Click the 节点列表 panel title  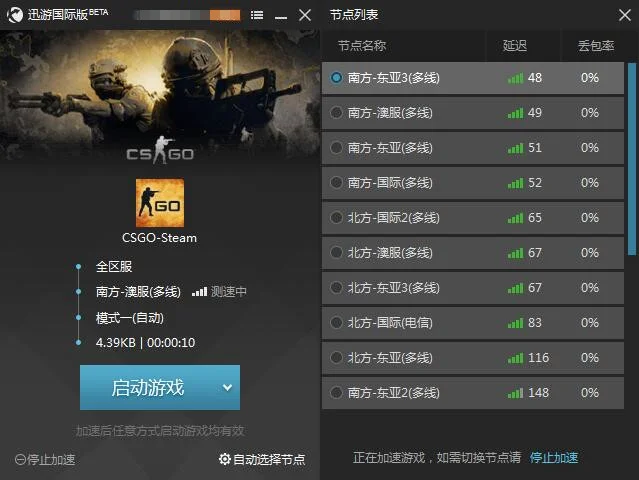pyautogui.click(x=354, y=15)
